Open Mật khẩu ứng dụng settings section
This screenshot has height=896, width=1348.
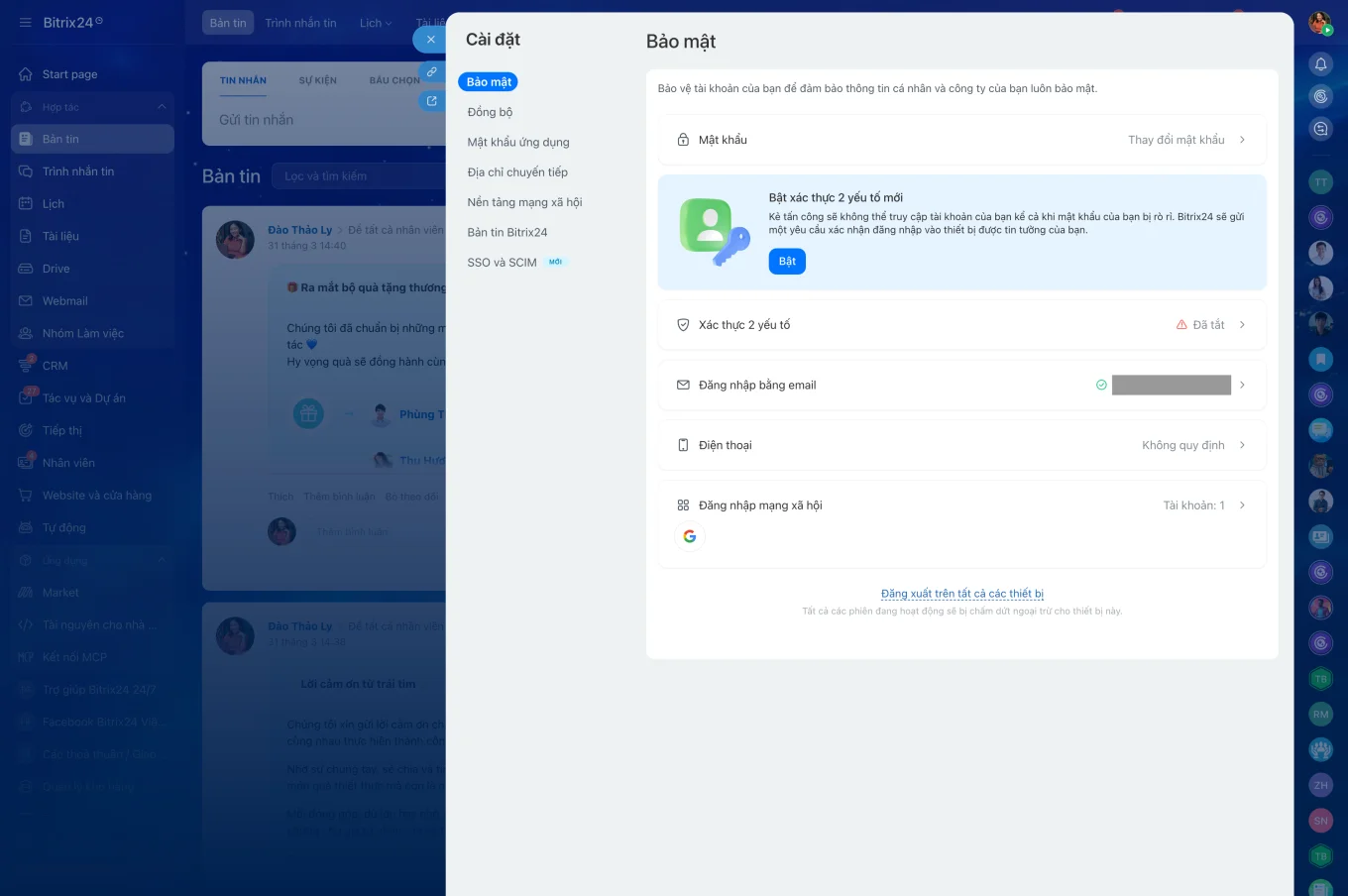(518, 142)
